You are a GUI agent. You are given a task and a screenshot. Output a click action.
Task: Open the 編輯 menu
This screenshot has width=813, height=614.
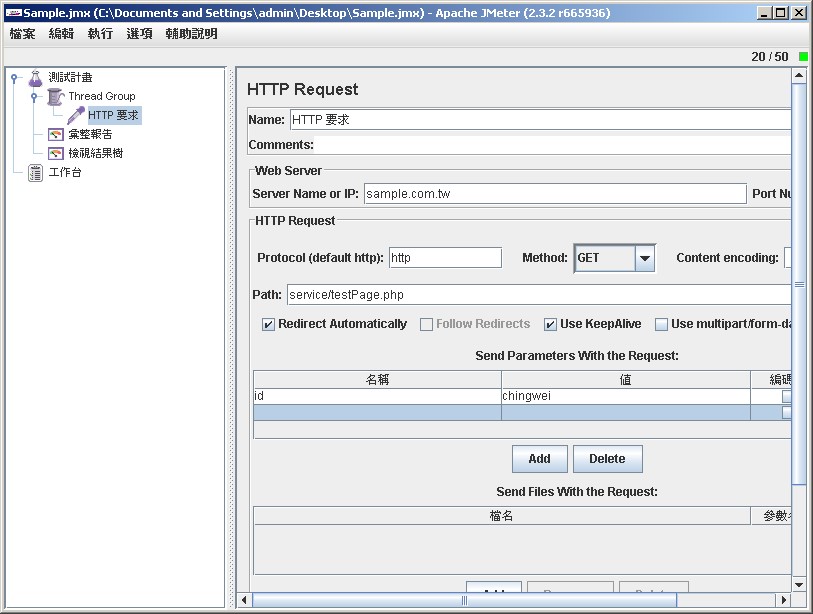click(x=61, y=34)
